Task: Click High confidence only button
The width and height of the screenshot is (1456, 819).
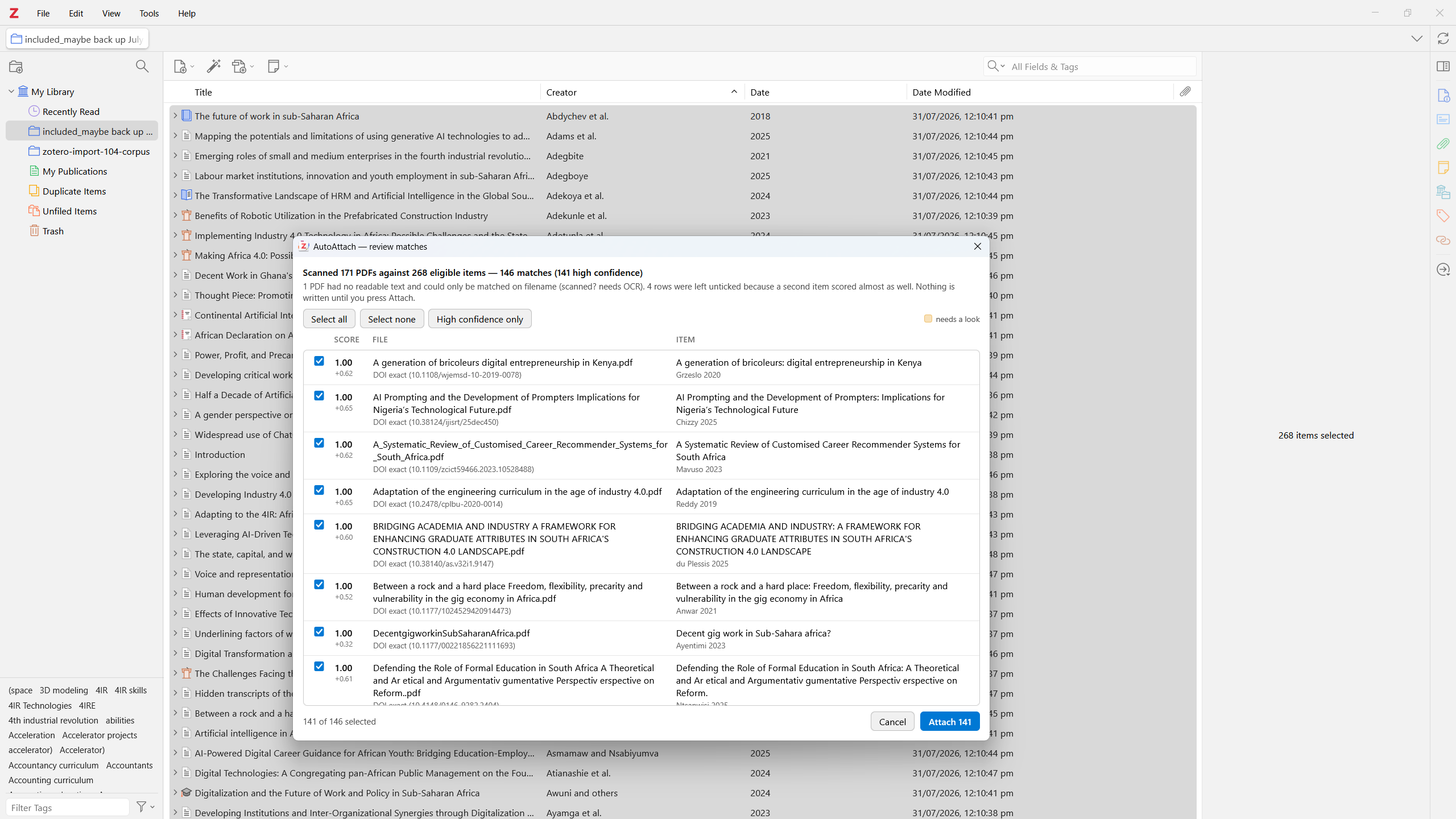Action: [479, 319]
